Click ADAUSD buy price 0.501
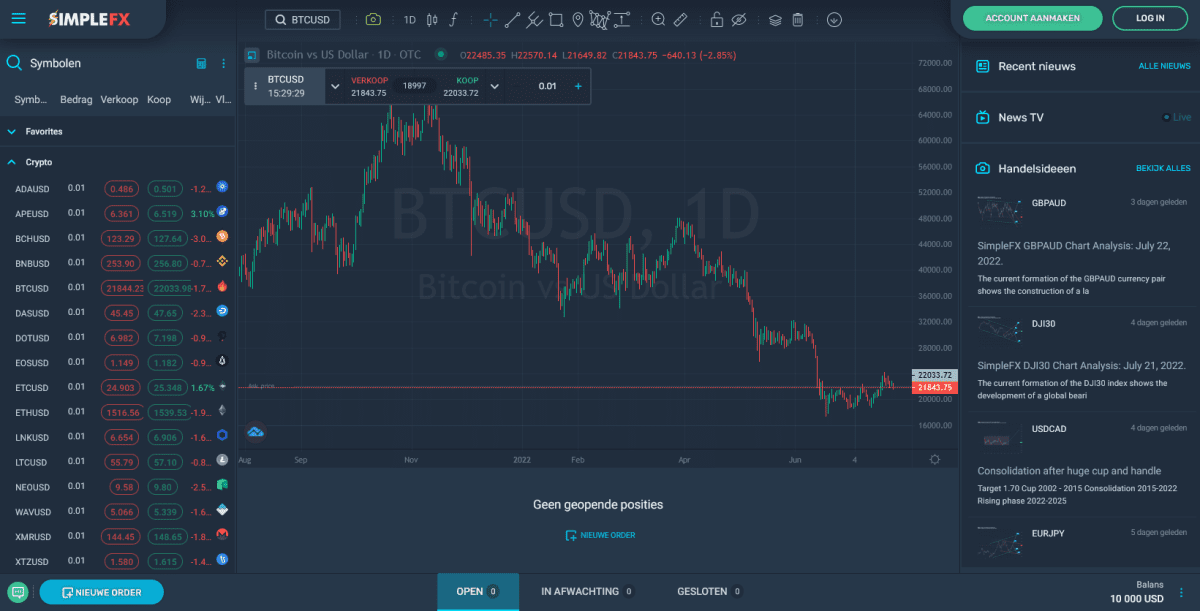 [x=166, y=188]
